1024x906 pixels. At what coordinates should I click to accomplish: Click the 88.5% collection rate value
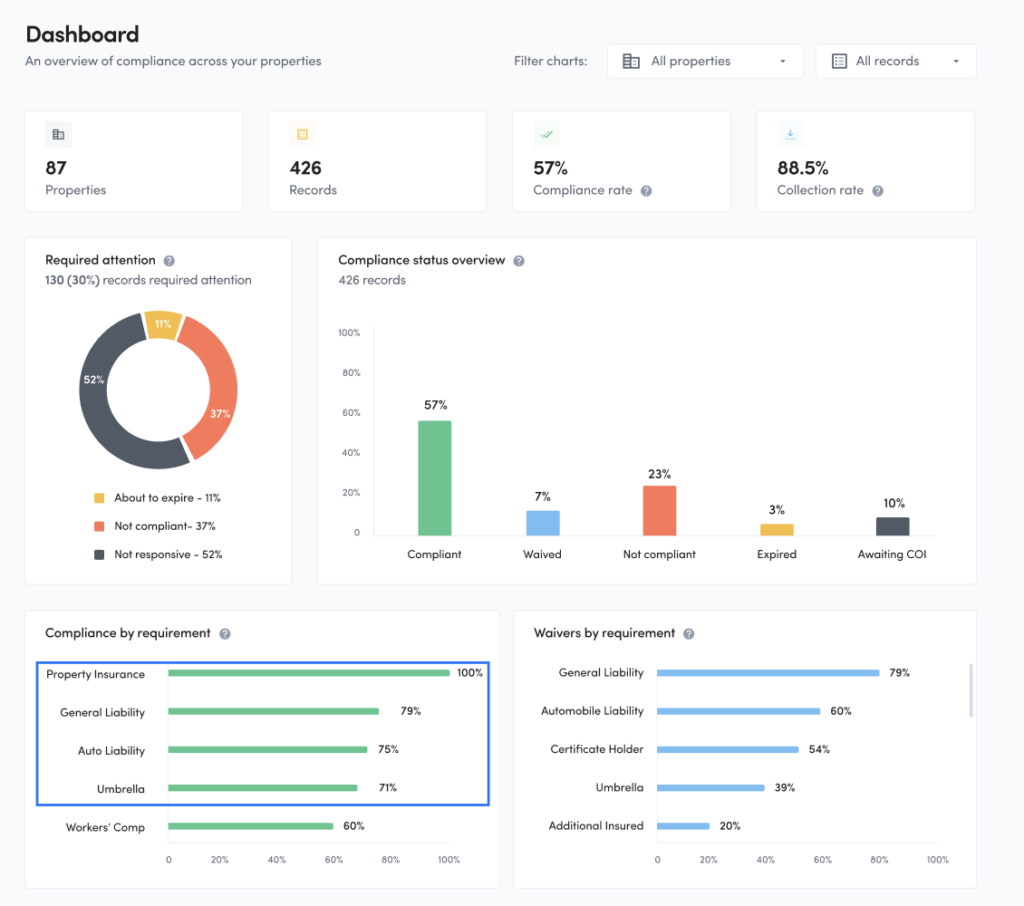point(803,169)
